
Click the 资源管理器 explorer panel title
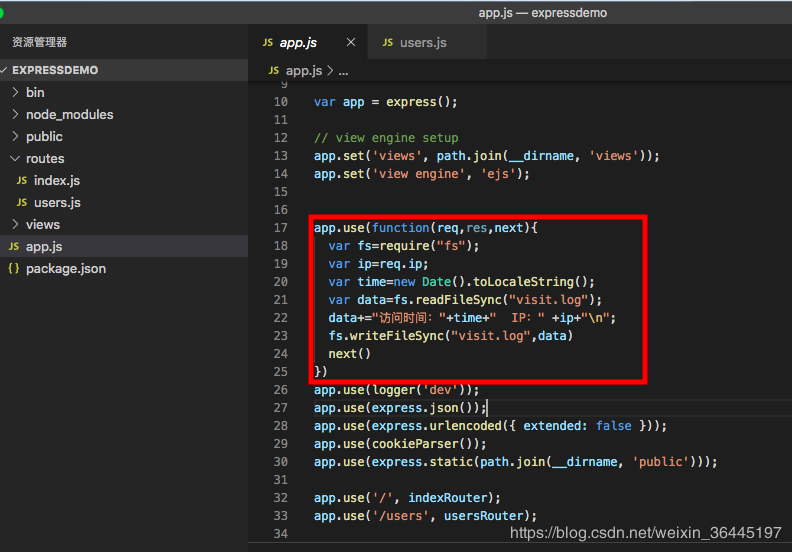pos(39,42)
